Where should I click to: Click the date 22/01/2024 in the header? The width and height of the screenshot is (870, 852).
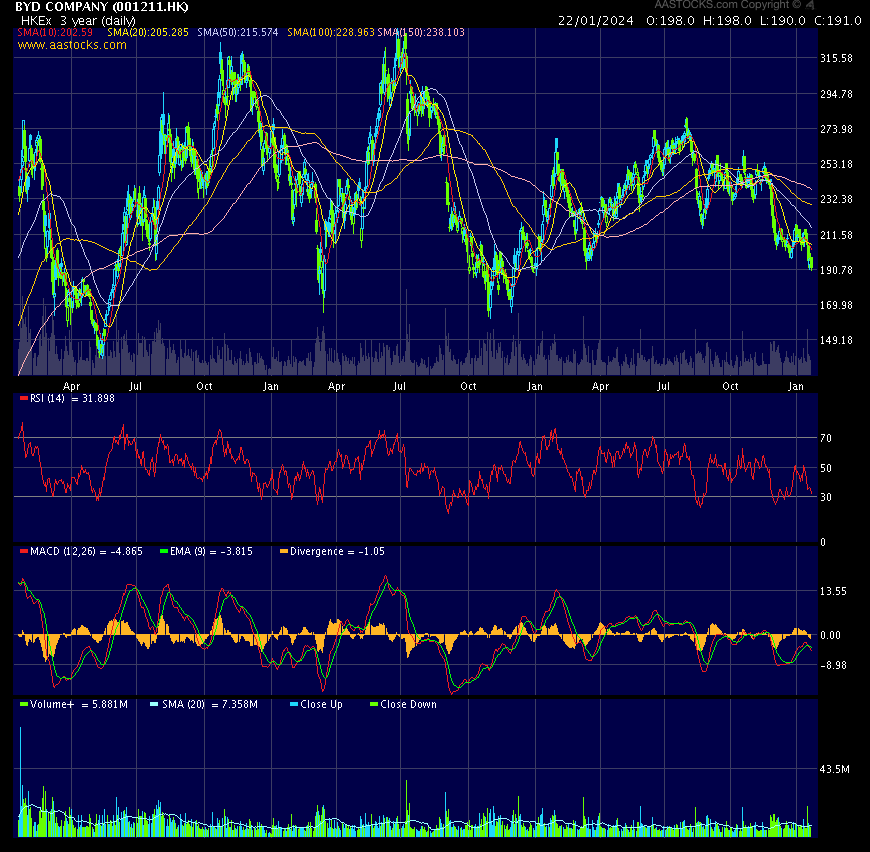tap(595, 21)
